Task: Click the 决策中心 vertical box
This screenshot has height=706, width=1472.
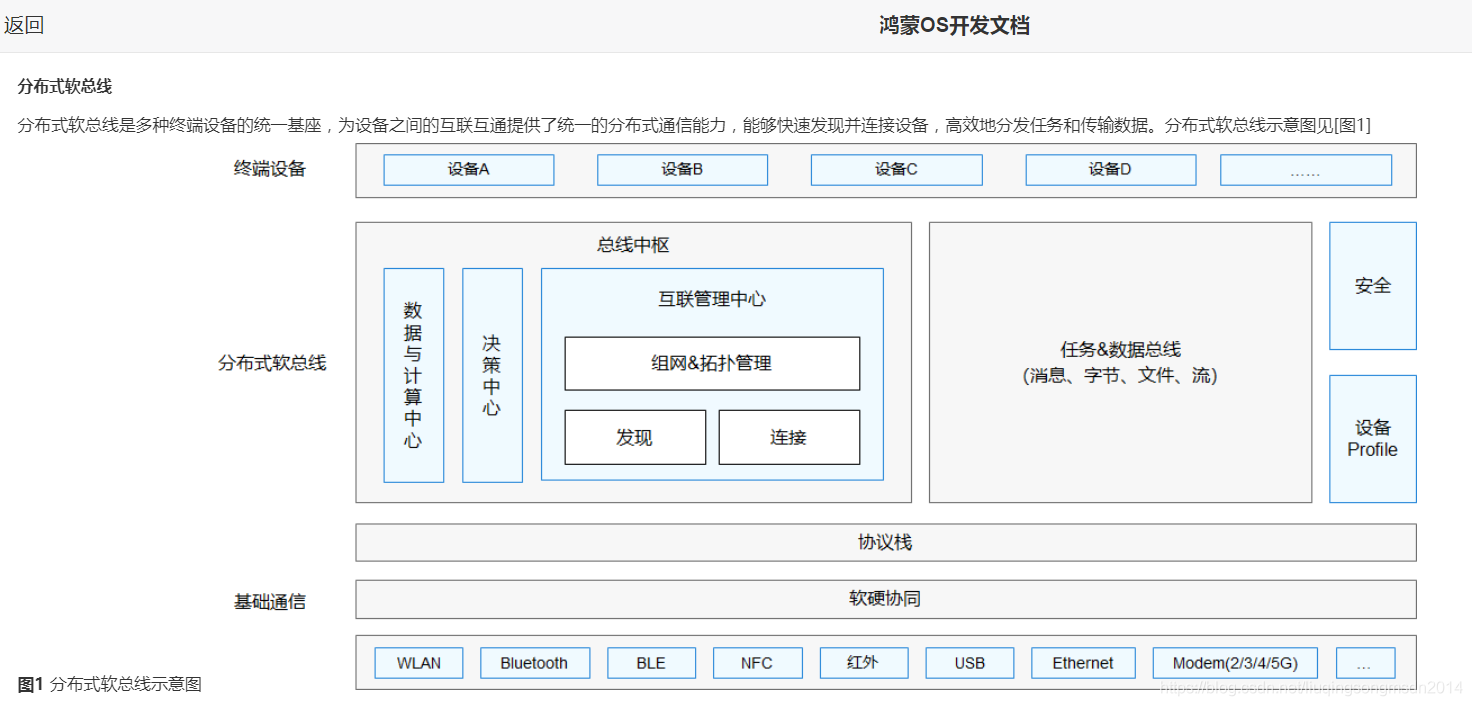Action: [x=492, y=375]
